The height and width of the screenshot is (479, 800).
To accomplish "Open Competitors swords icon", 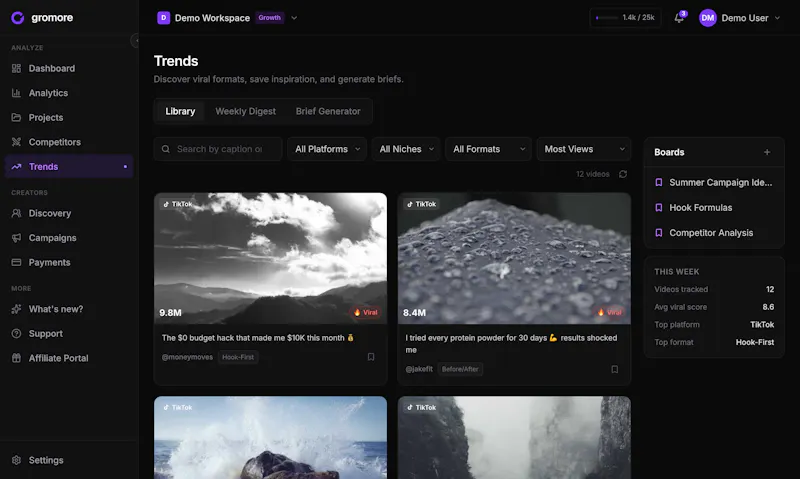I will click(16, 142).
